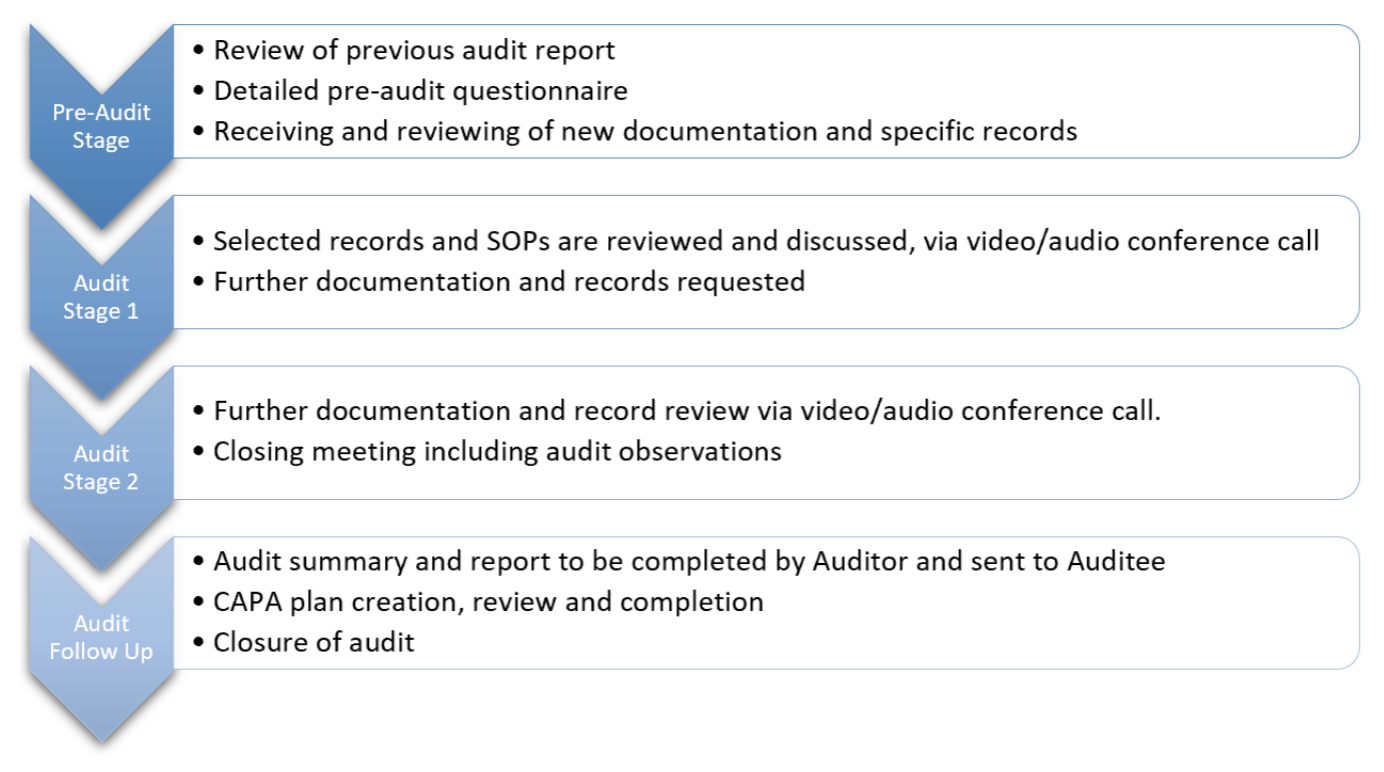Select 'Audit summary and report' bullet line
Image resolution: width=1384 pixels, height=772 pixels.
689,561
